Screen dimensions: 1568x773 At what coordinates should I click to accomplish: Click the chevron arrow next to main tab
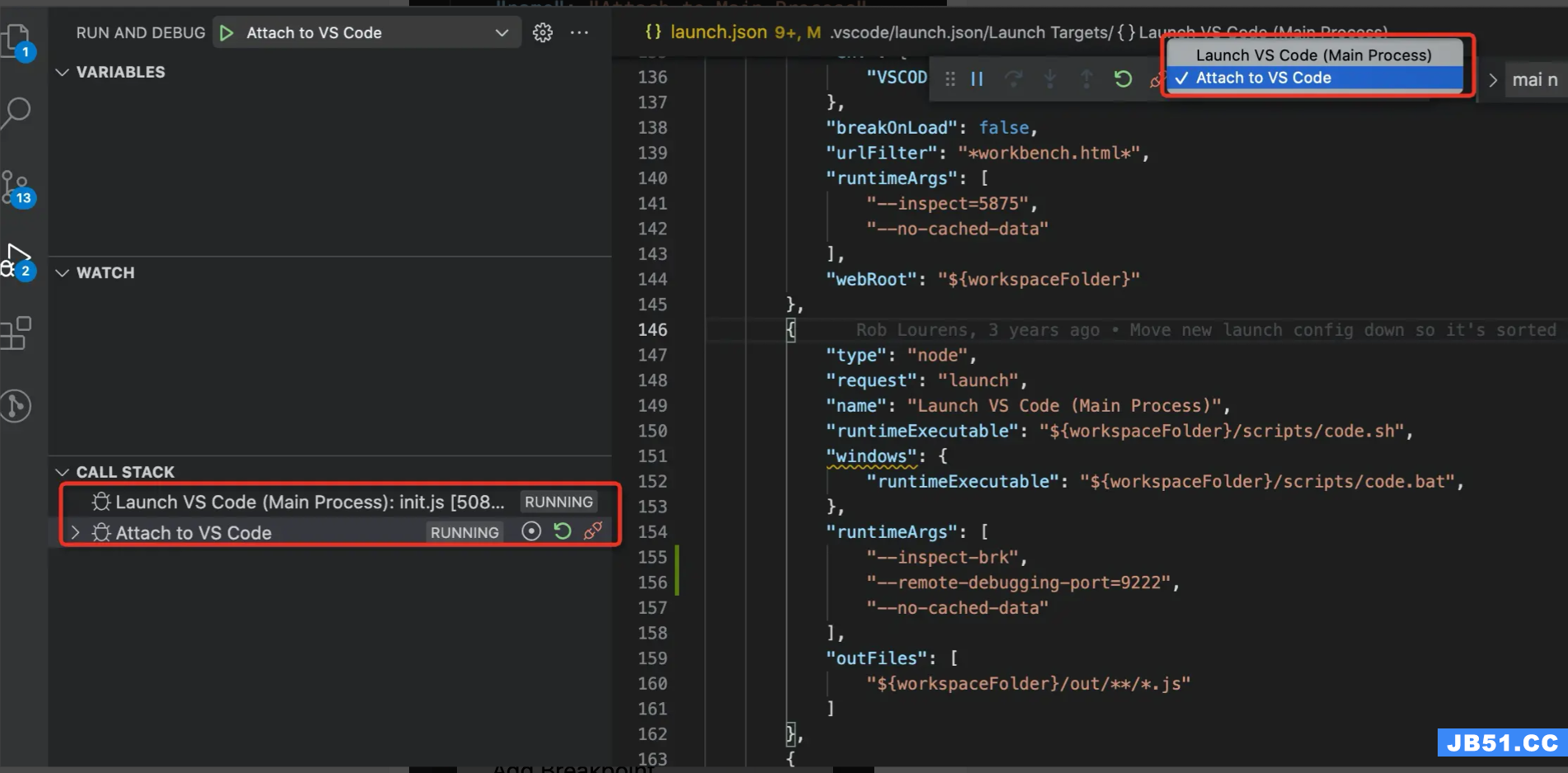pyautogui.click(x=1492, y=80)
